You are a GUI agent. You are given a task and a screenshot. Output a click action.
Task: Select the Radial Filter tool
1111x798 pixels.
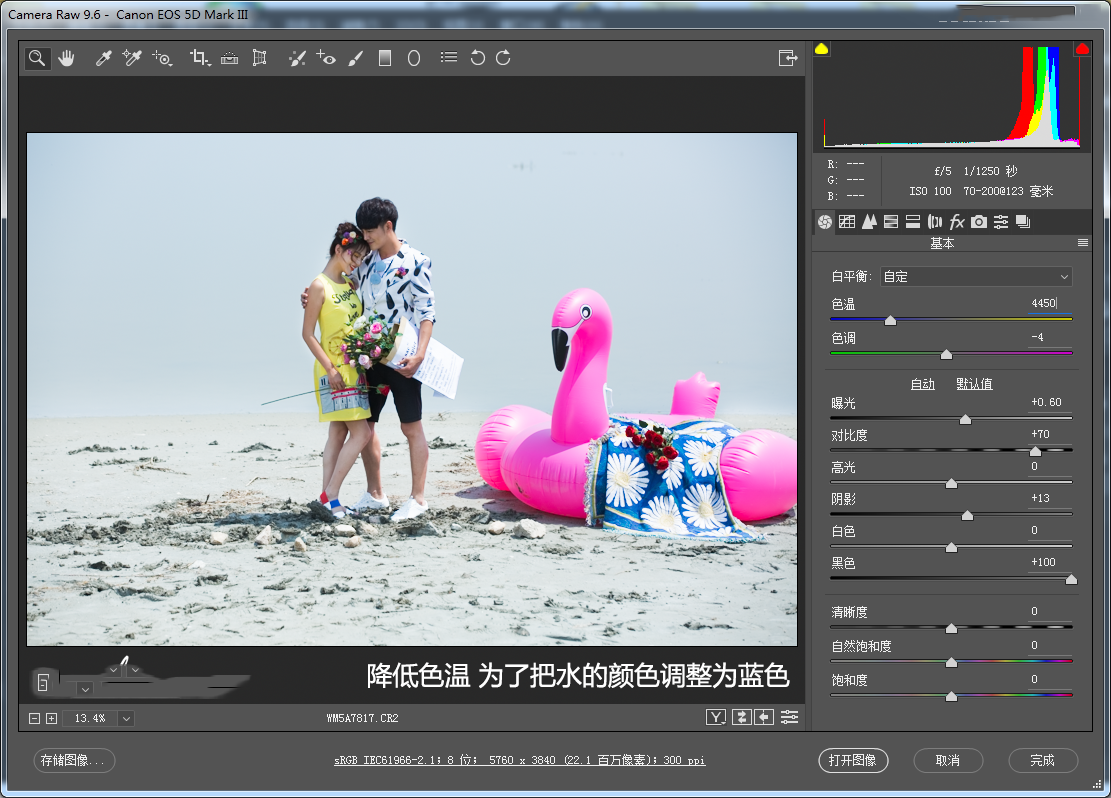pyautogui.click(x=414, y=58)
